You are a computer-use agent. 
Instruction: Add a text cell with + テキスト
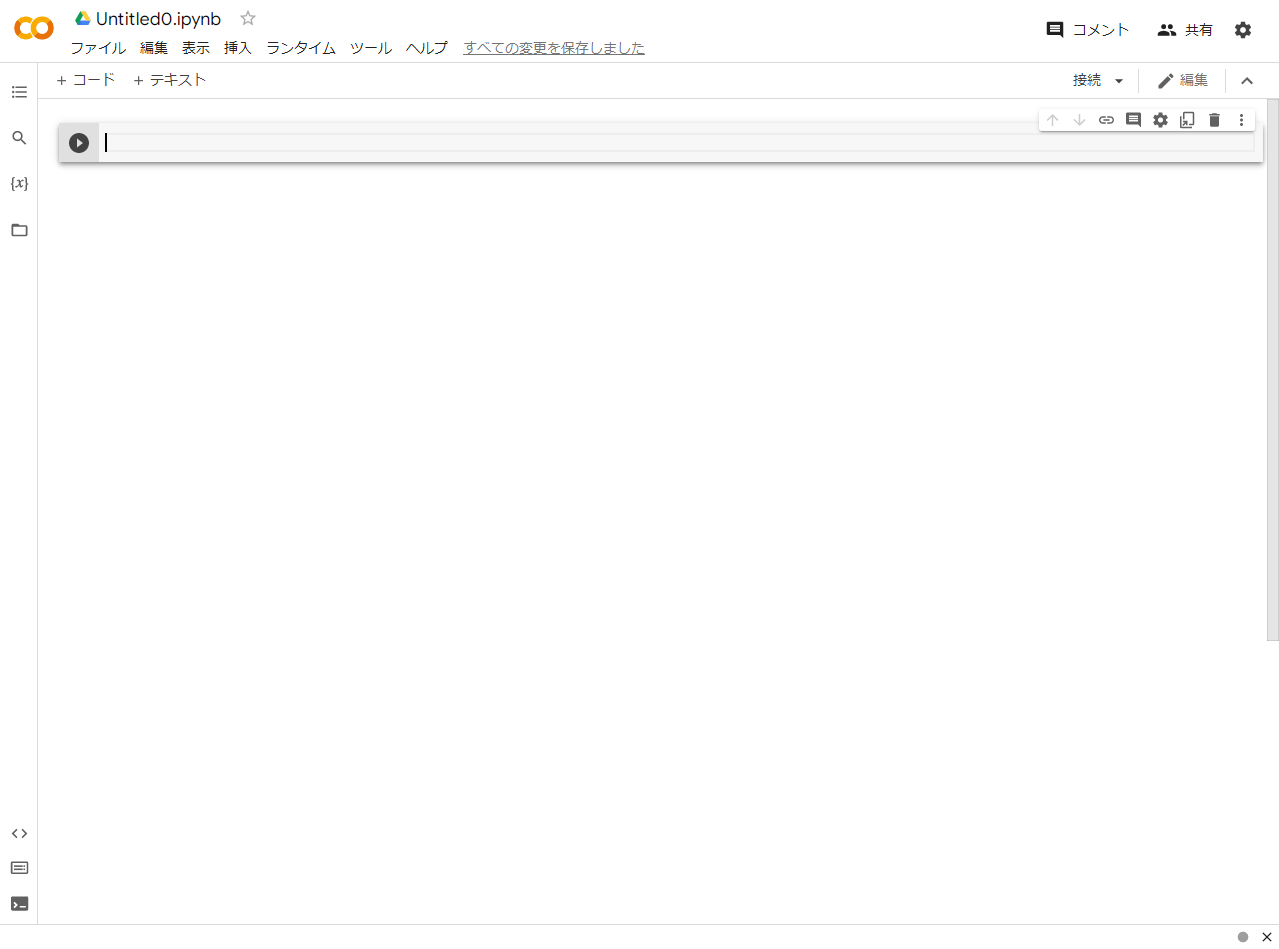[x=170, y=80]
